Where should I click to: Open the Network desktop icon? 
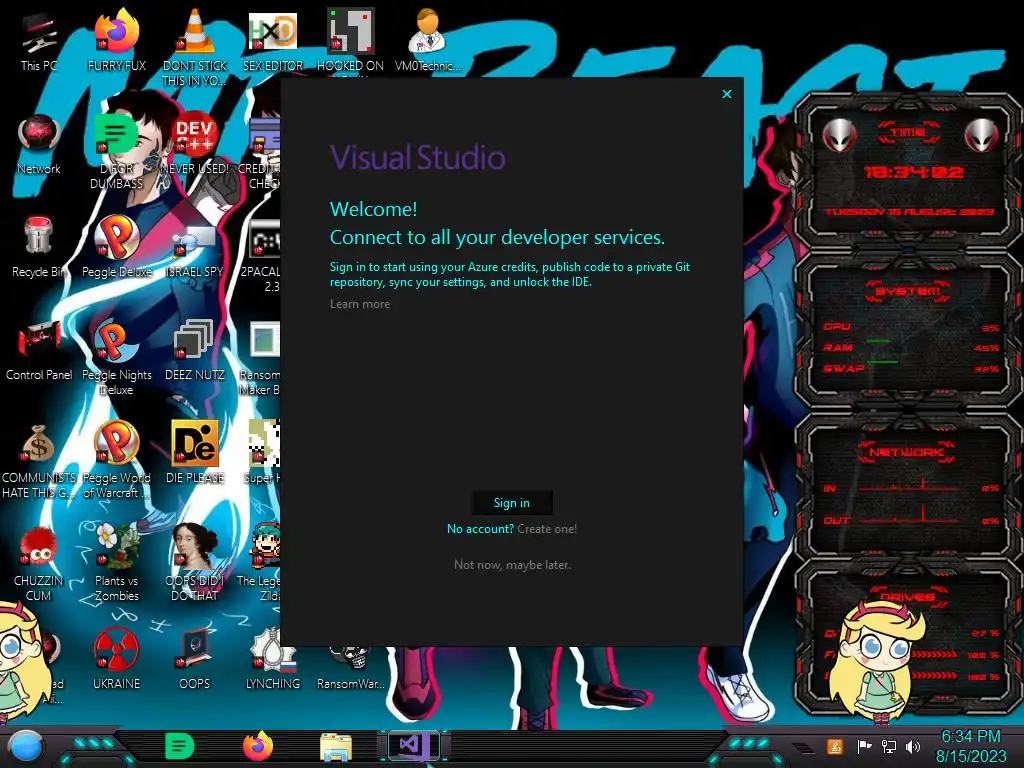[x=39, y=145]
